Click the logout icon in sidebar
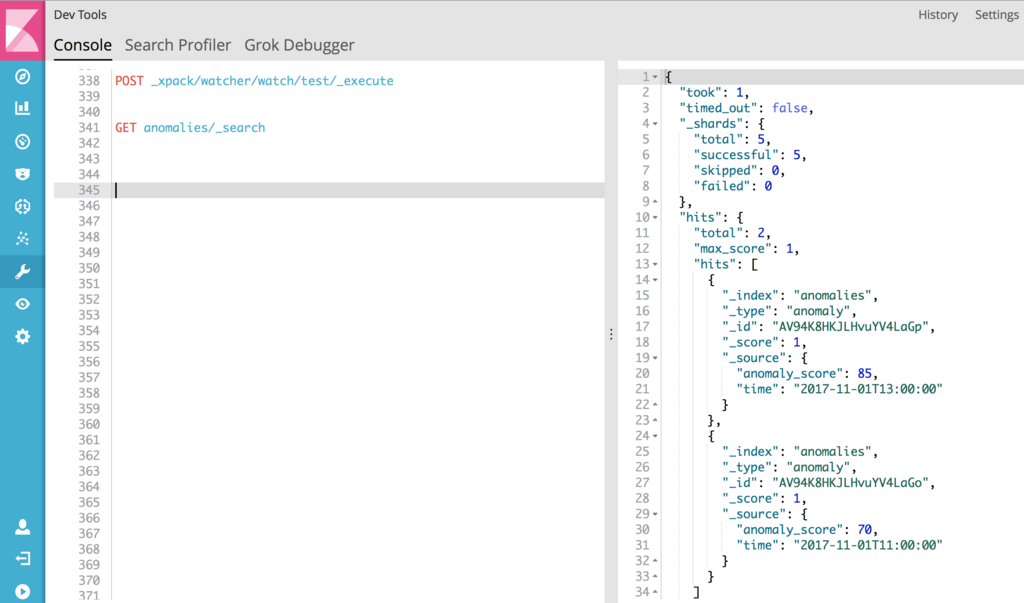Viewport: 1024px width, 603px height. 22,559
